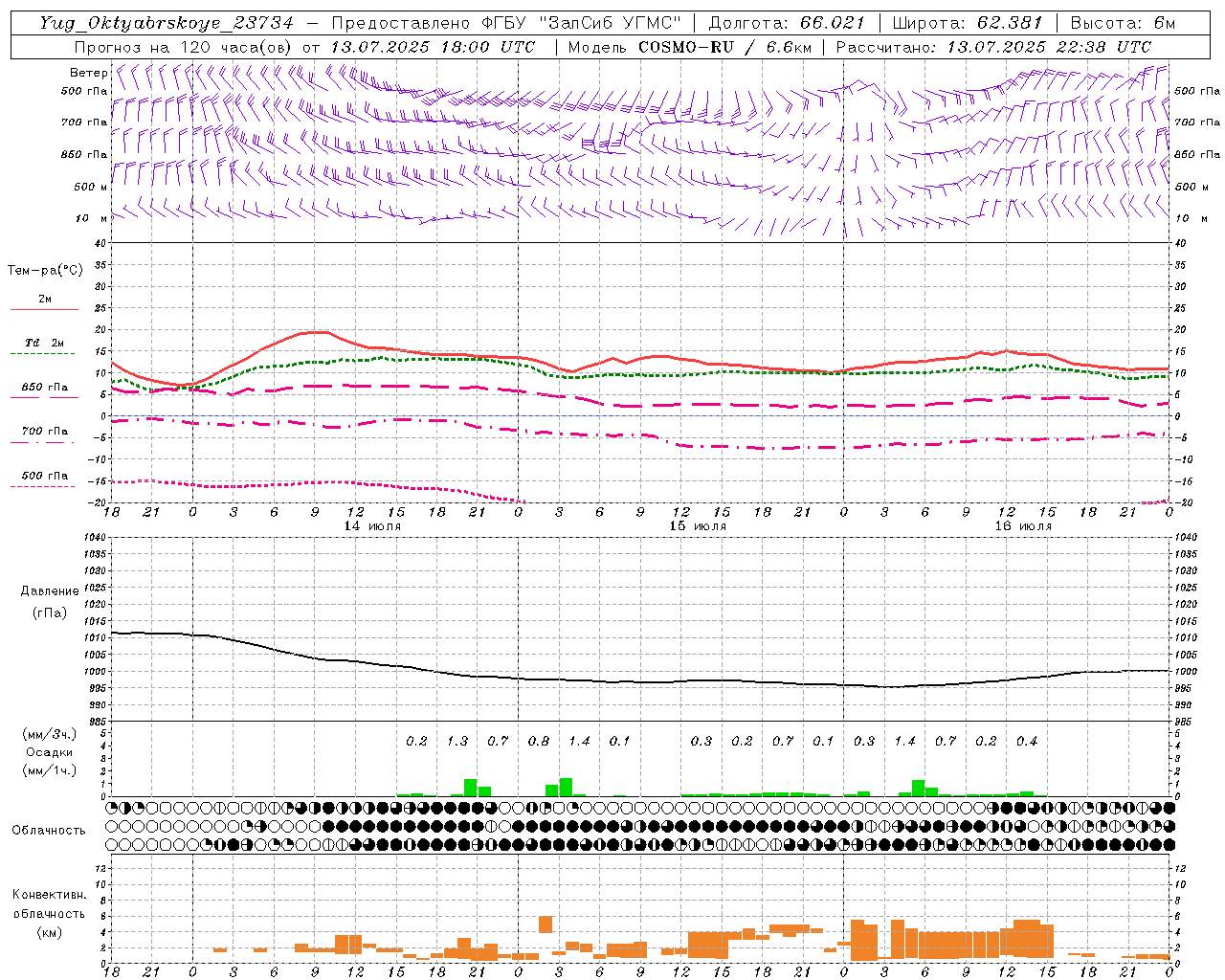Viewport: 1225px width, 980px height.
Task: Click the tall orange convective bar under 0.8
Action: (546, 924)
